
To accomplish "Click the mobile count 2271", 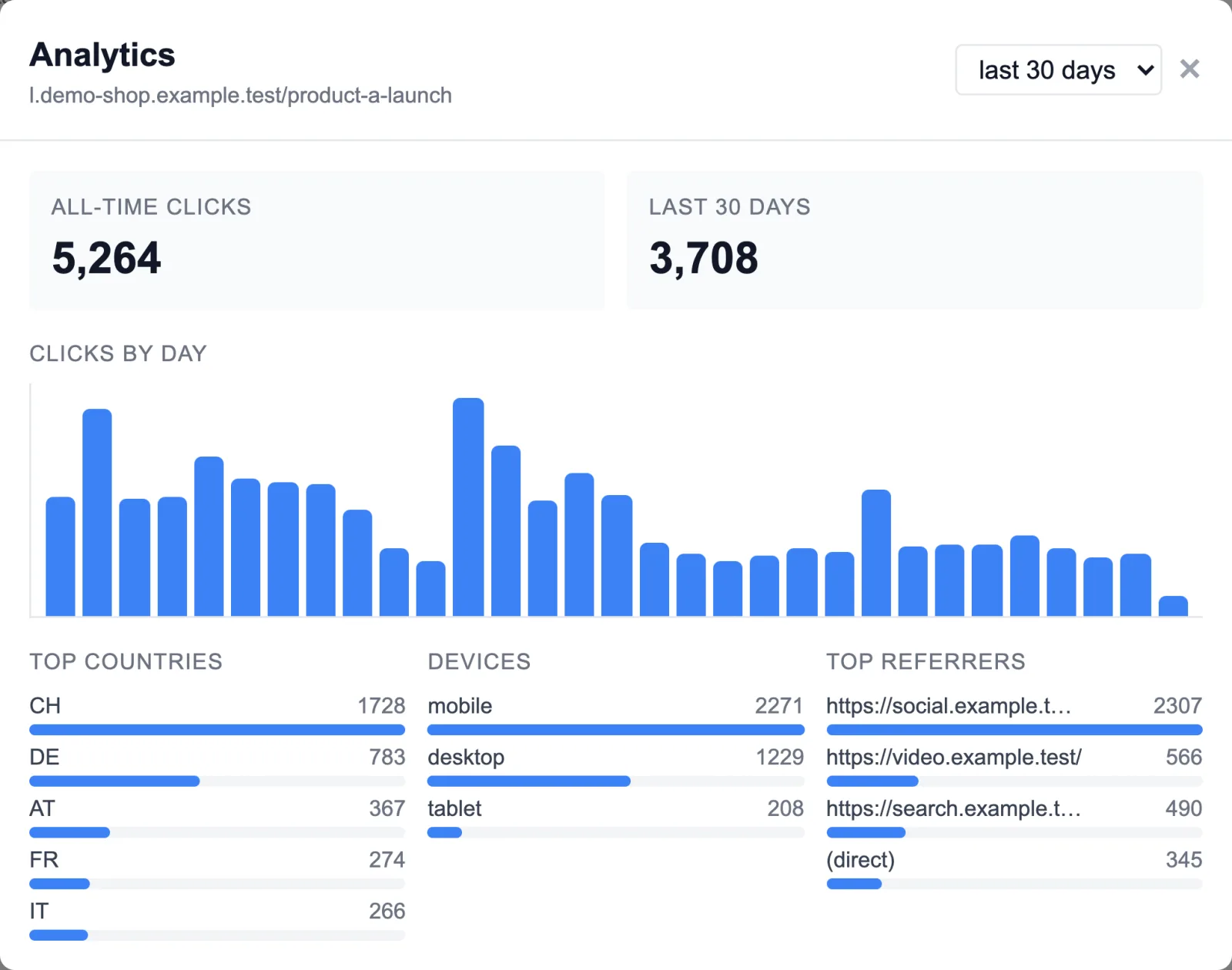I will [779, 706].
